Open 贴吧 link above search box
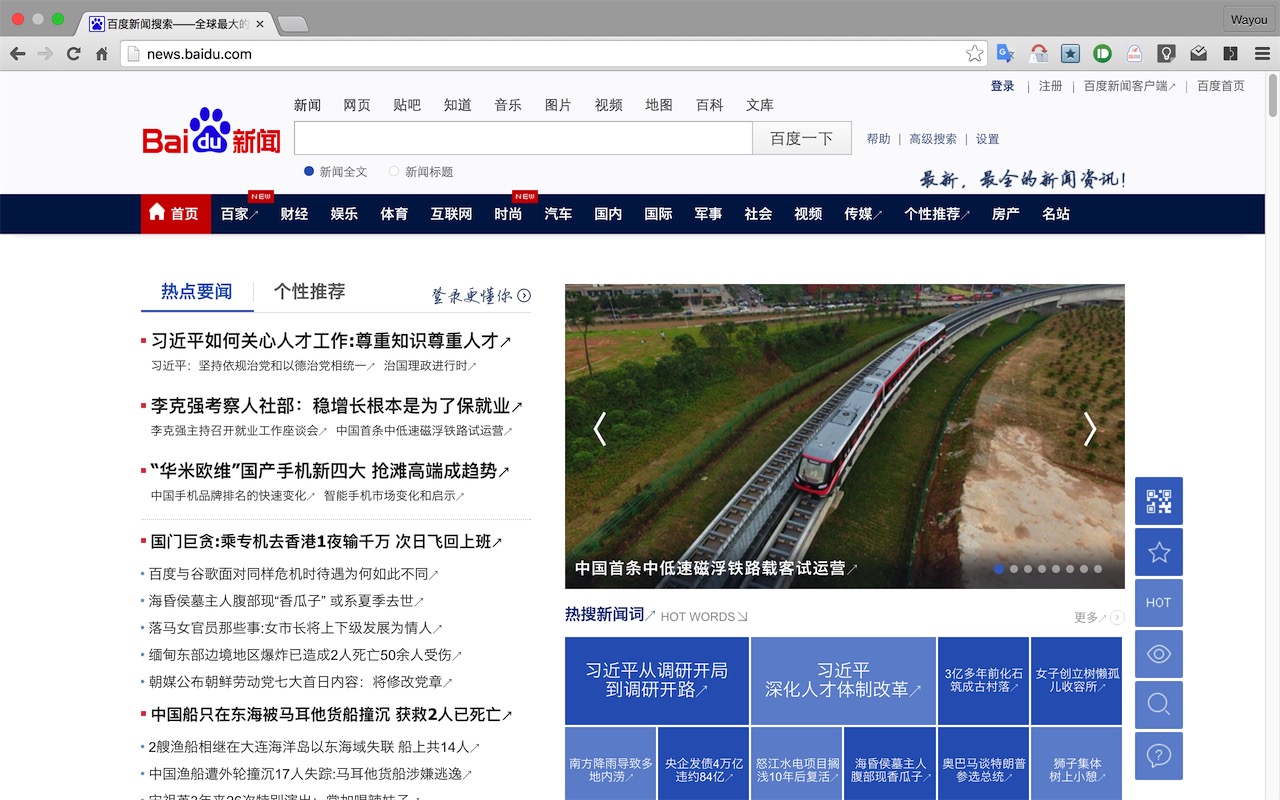The image size is (1280, 800). point(407,105)
